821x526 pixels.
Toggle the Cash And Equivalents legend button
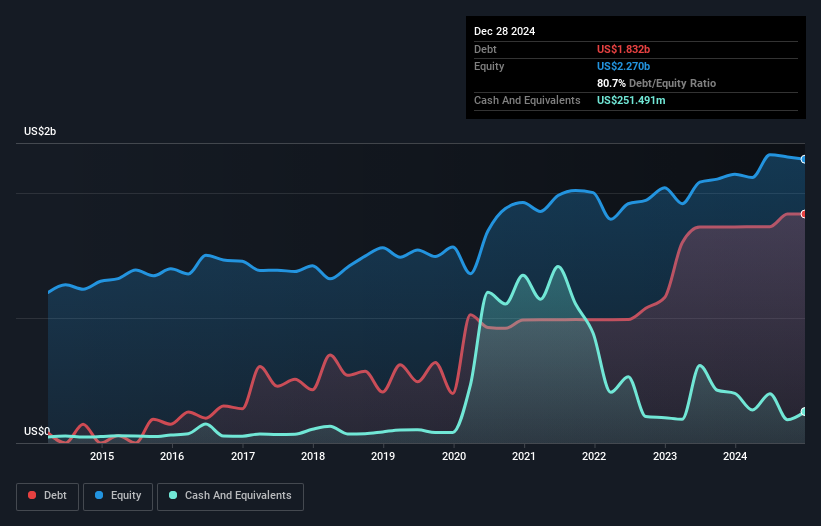[230, 496]
